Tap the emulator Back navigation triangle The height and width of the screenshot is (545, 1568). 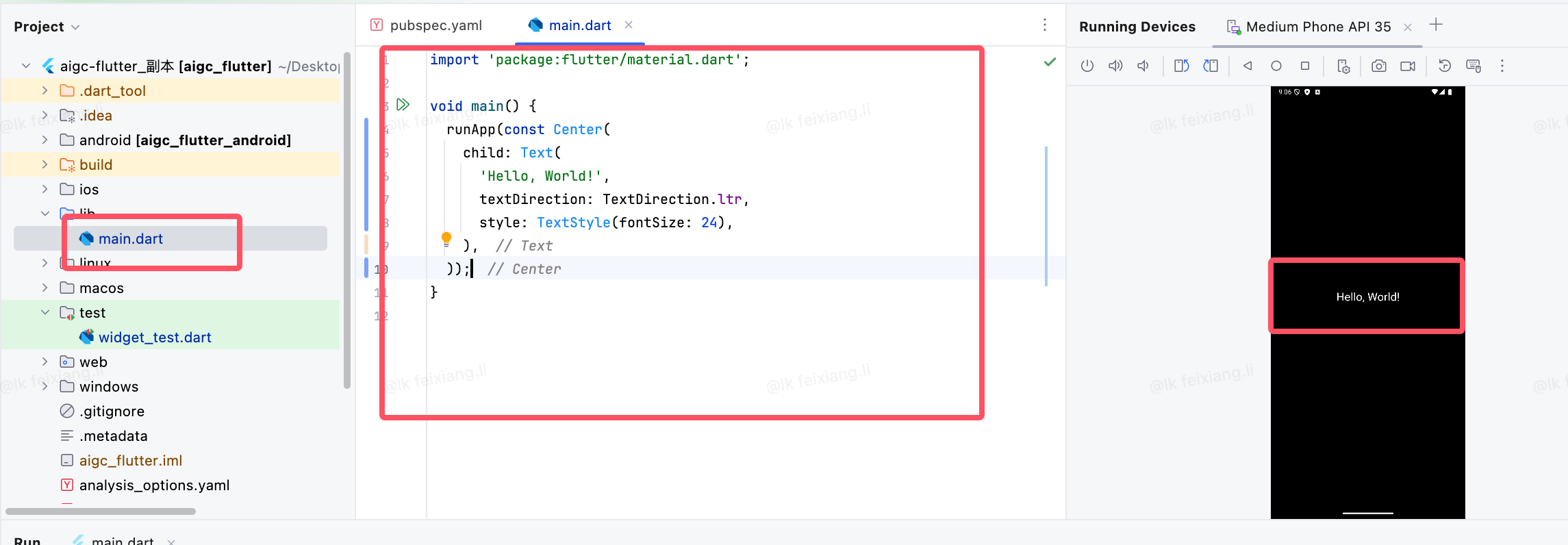pos(1248,66)
